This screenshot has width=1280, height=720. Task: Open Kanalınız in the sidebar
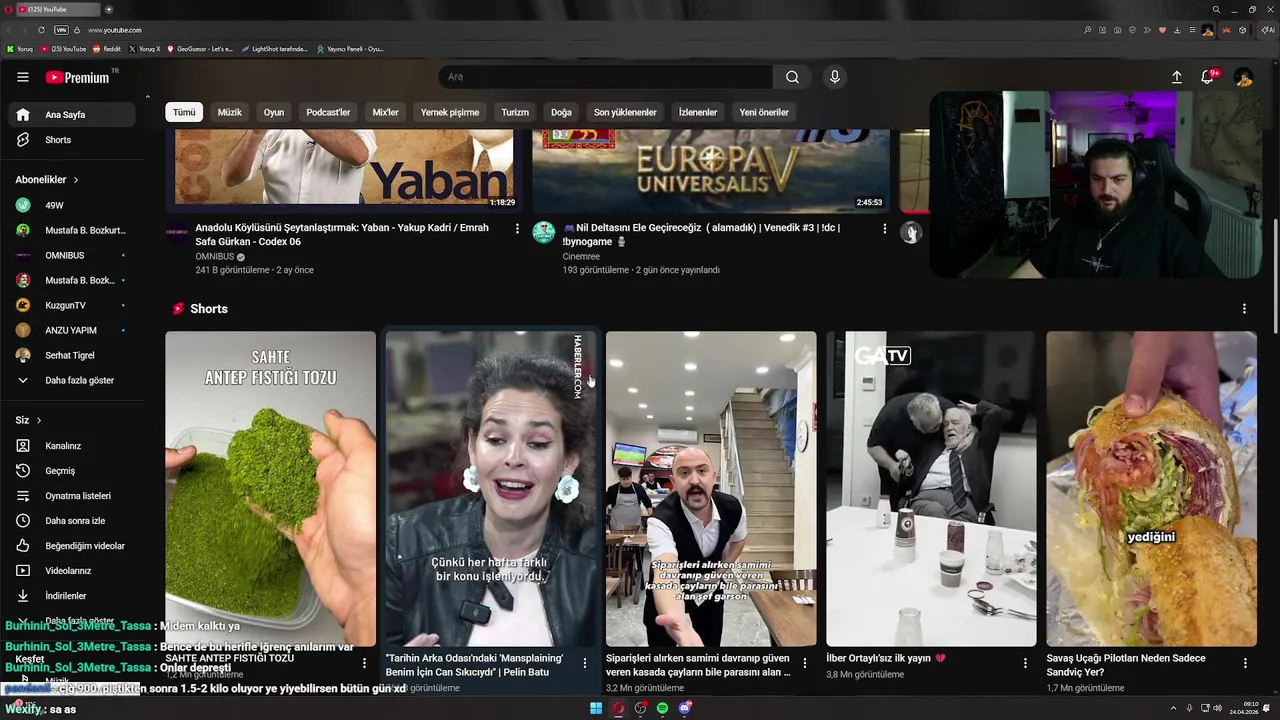pos(72,446)
